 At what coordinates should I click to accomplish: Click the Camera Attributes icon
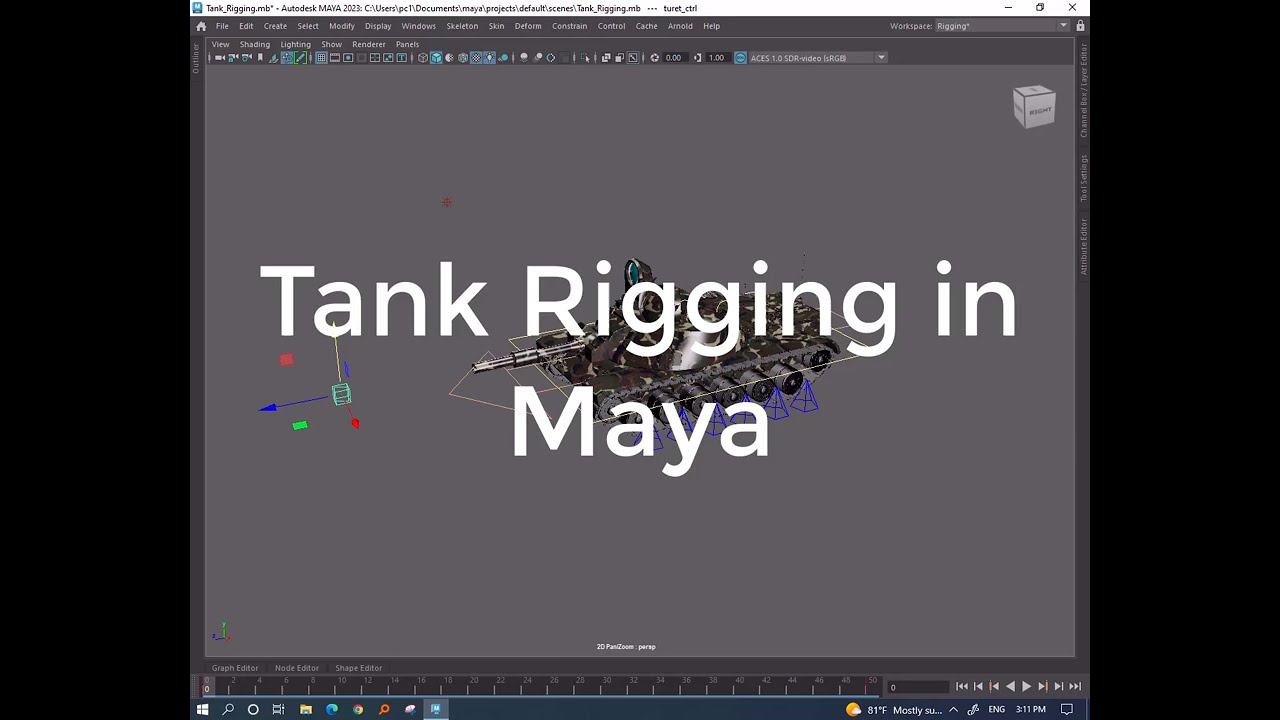245,58
